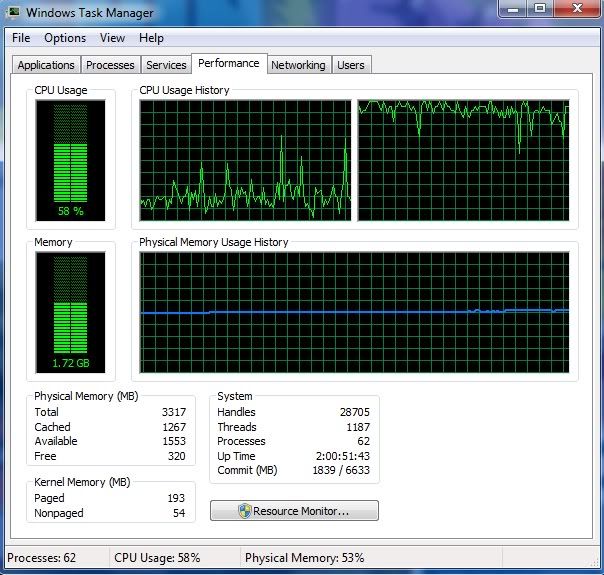
Task: Click the 'Physical Memory Usage History' label
Action: [x=214, y=242]
